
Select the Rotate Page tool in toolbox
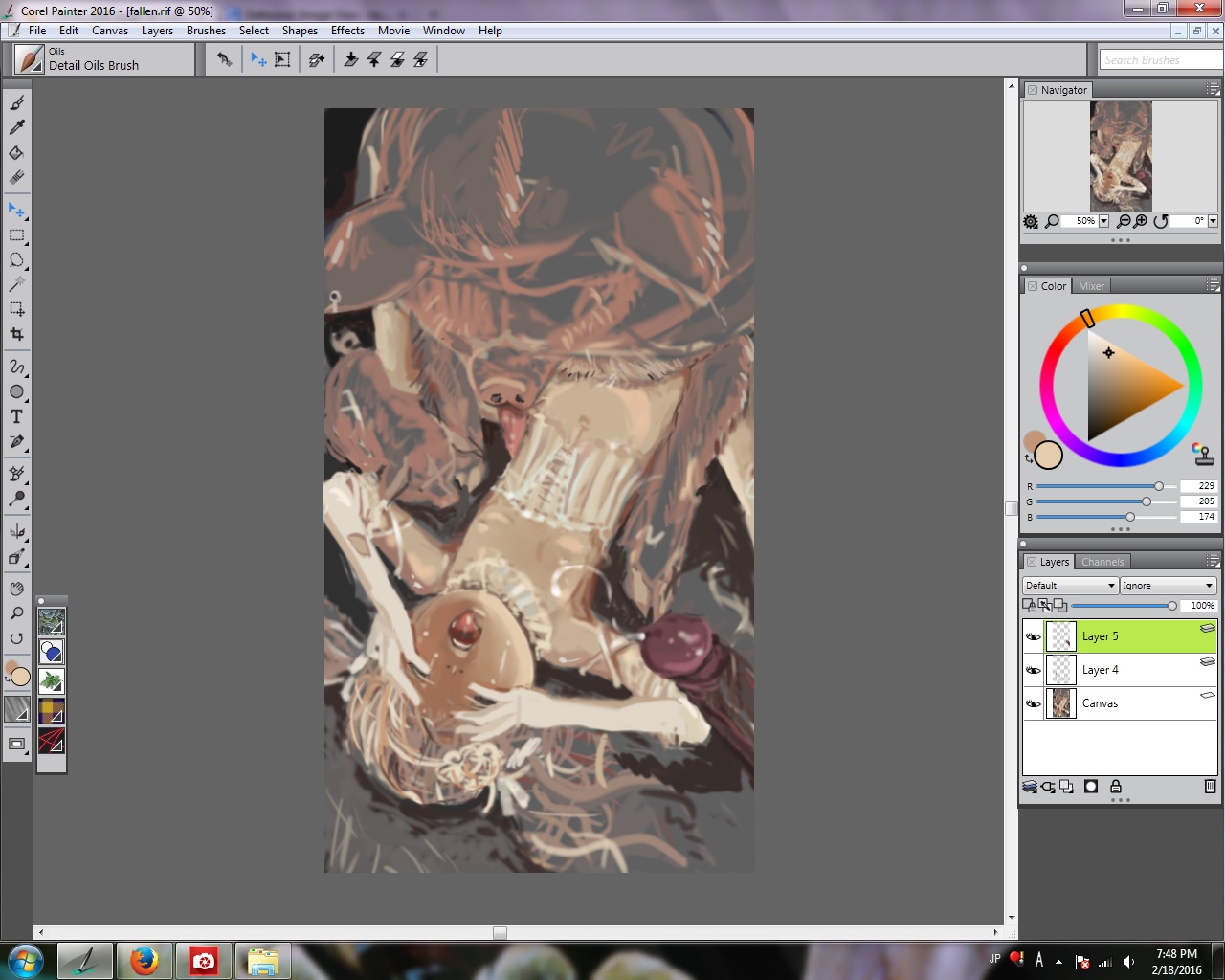click(x=16, y=638)
